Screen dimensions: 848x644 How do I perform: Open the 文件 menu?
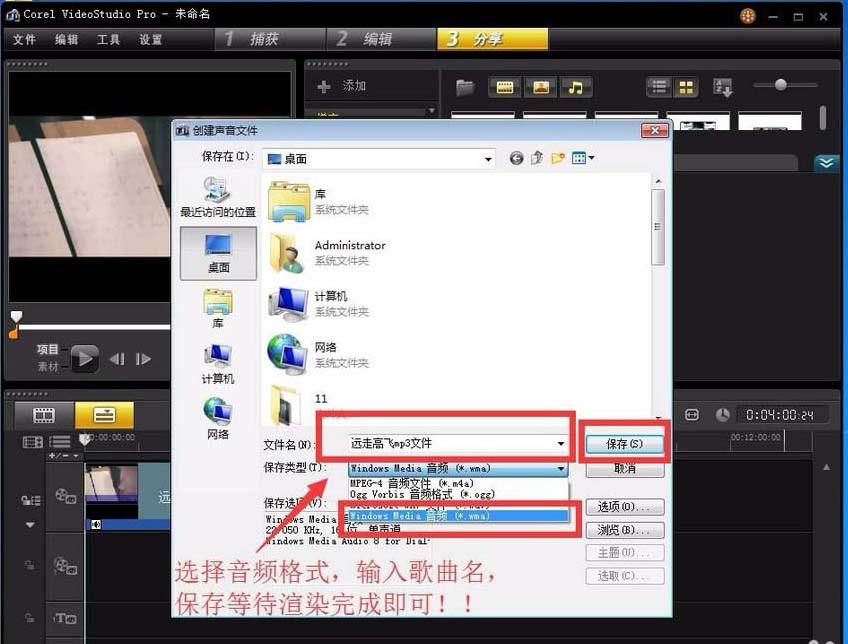(24, 40)
